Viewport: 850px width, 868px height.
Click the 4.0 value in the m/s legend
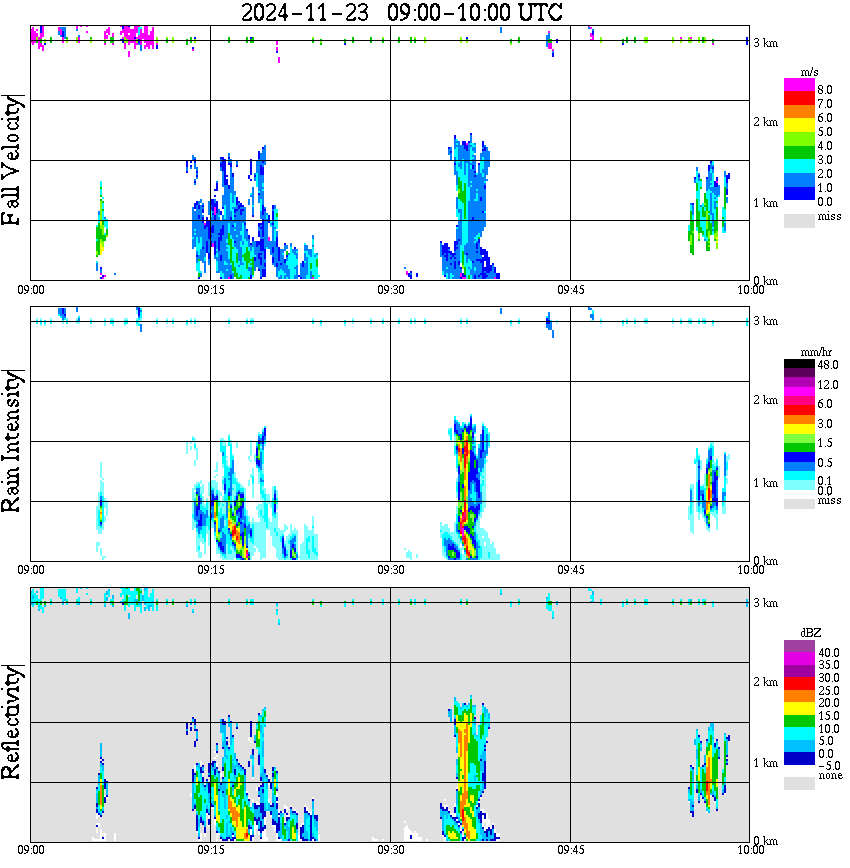825,146
